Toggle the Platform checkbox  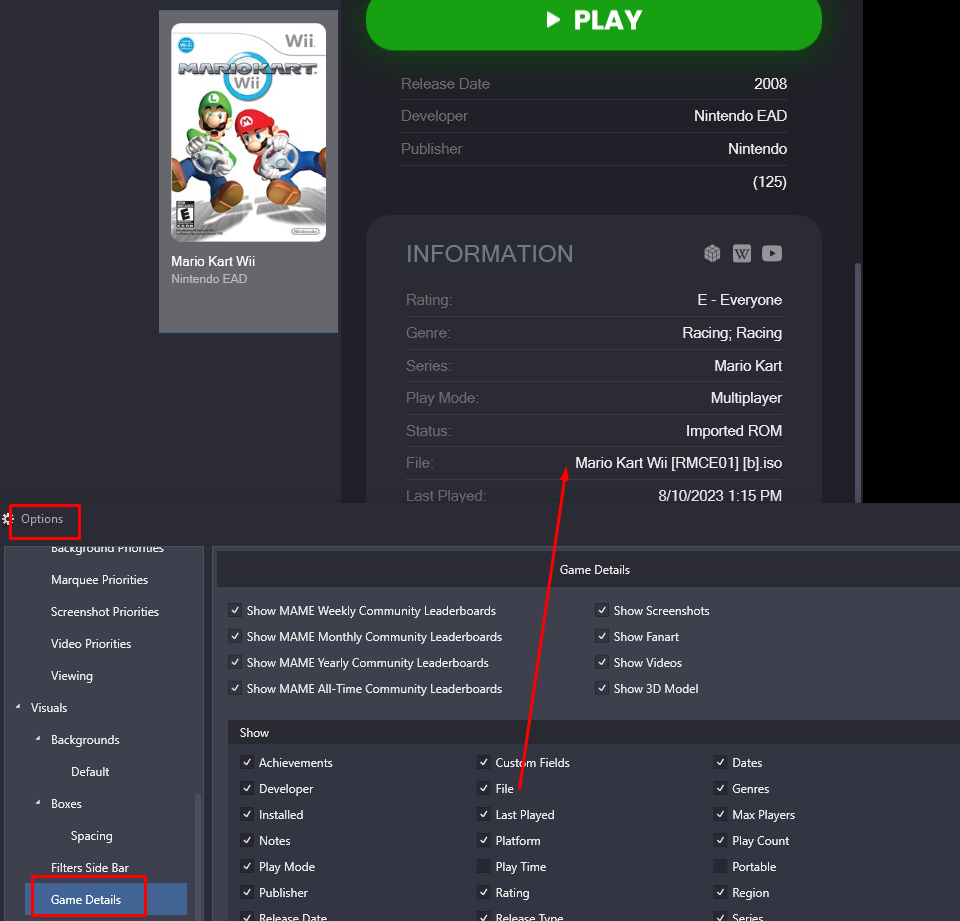[484, 840]
